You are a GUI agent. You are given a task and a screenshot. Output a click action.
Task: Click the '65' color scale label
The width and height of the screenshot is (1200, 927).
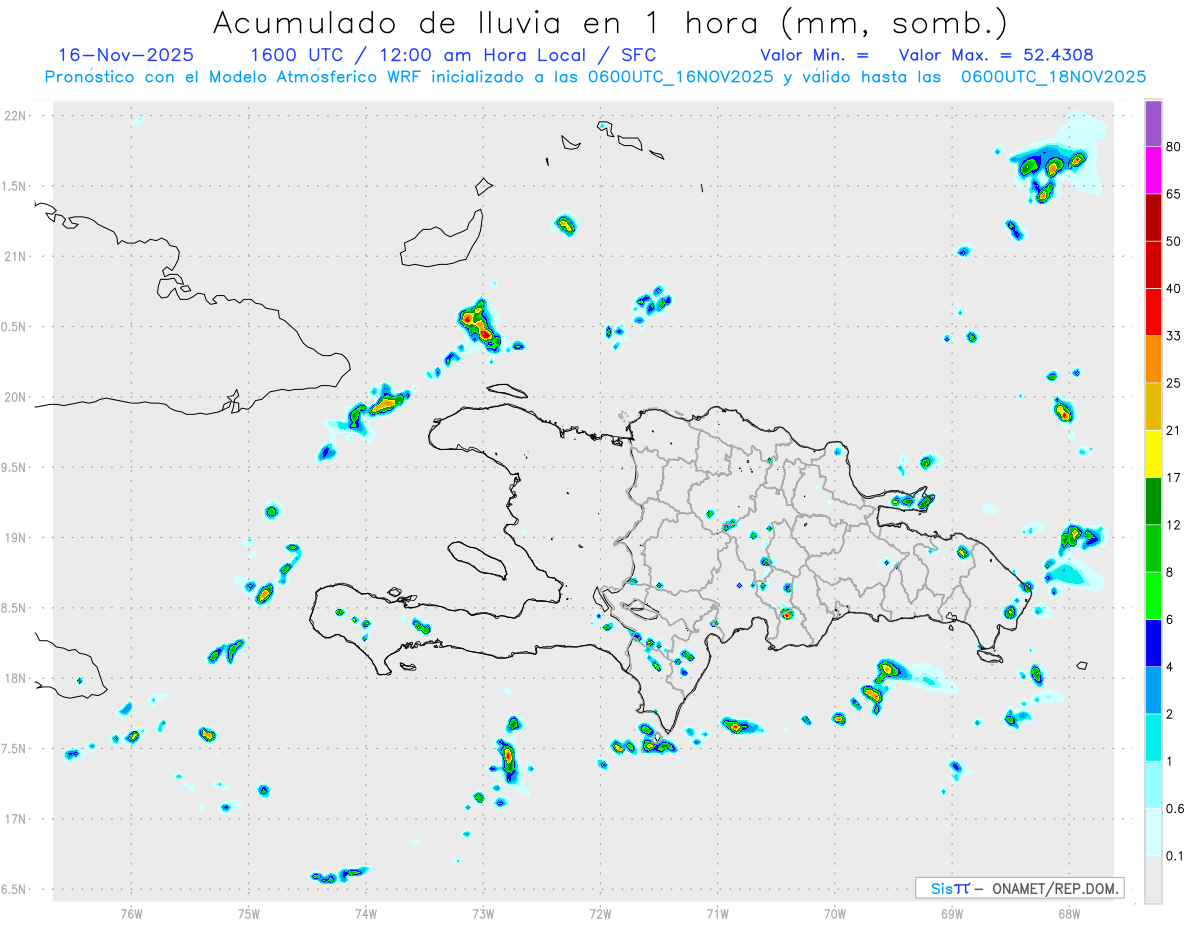(1174, 194)
